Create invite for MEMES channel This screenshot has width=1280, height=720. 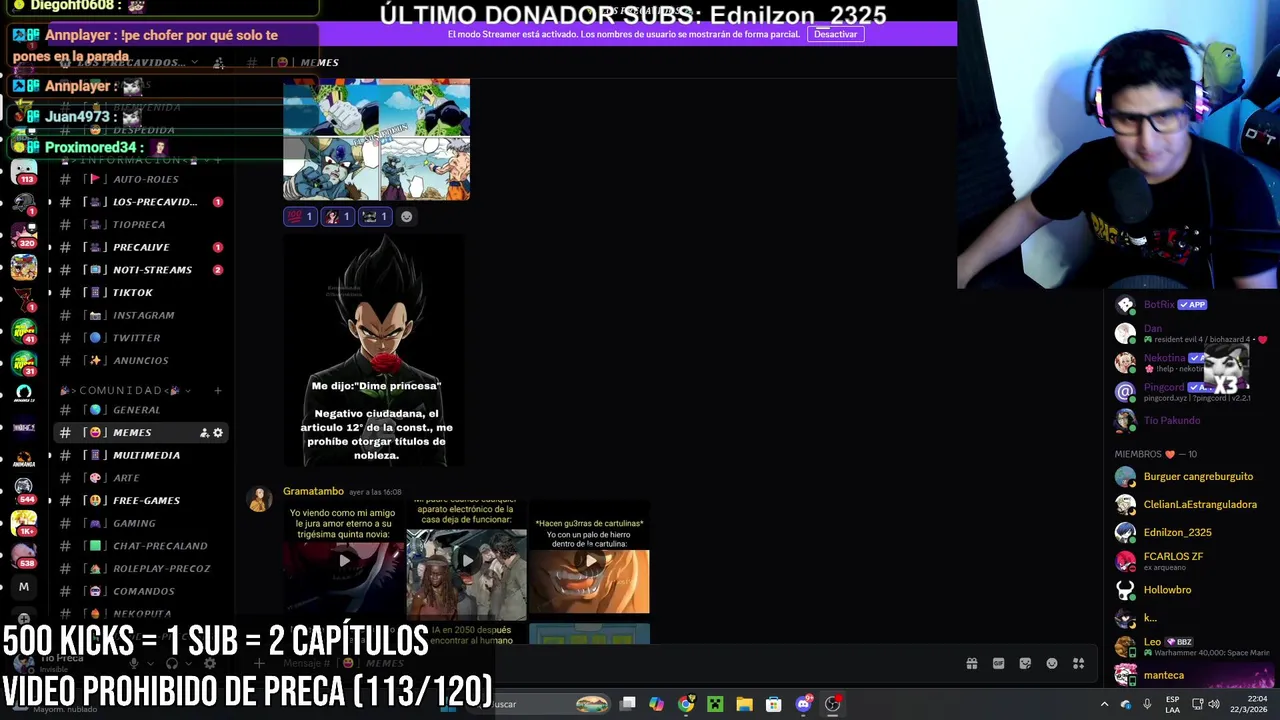point(204,433)
